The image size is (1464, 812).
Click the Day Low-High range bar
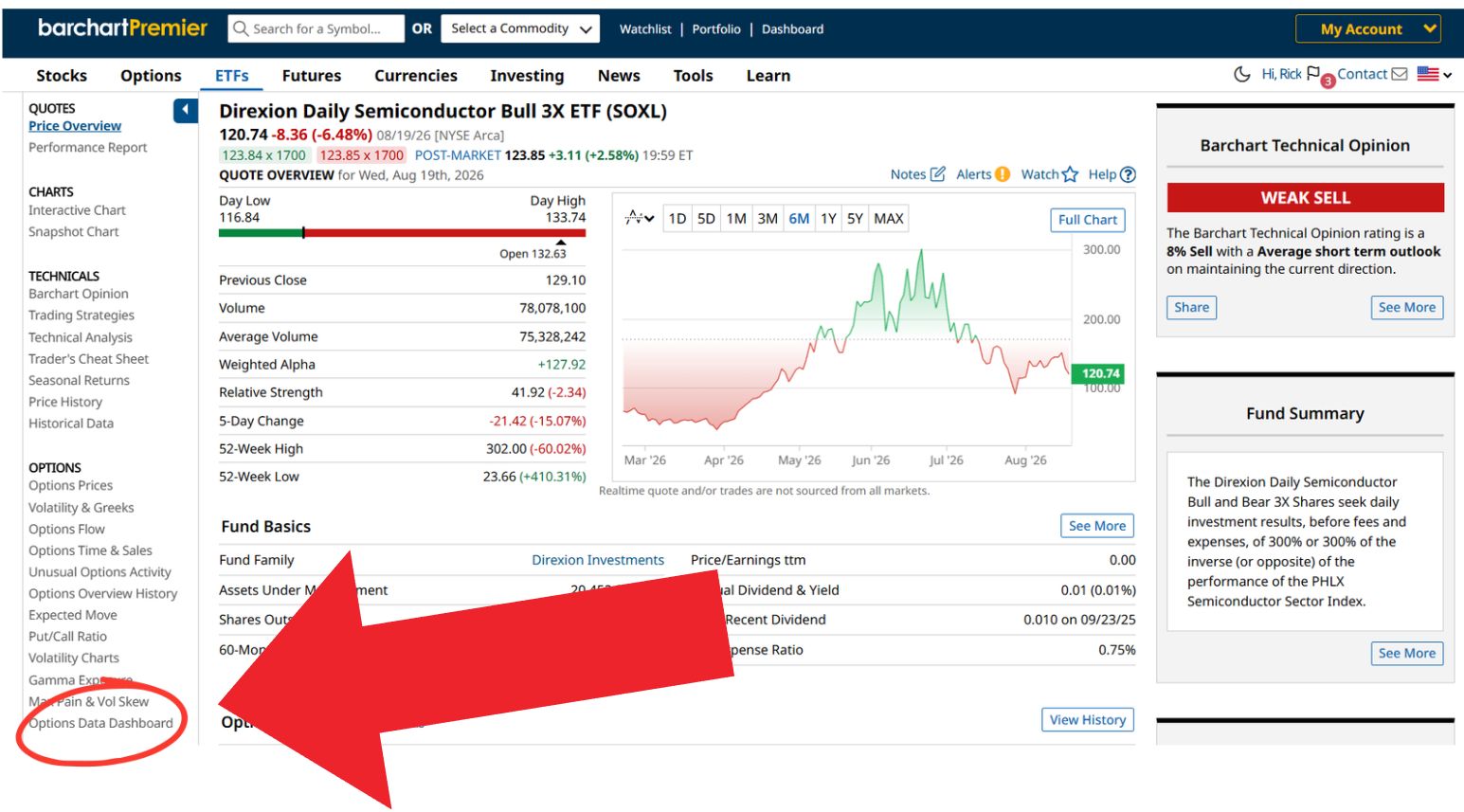(402, 233)
